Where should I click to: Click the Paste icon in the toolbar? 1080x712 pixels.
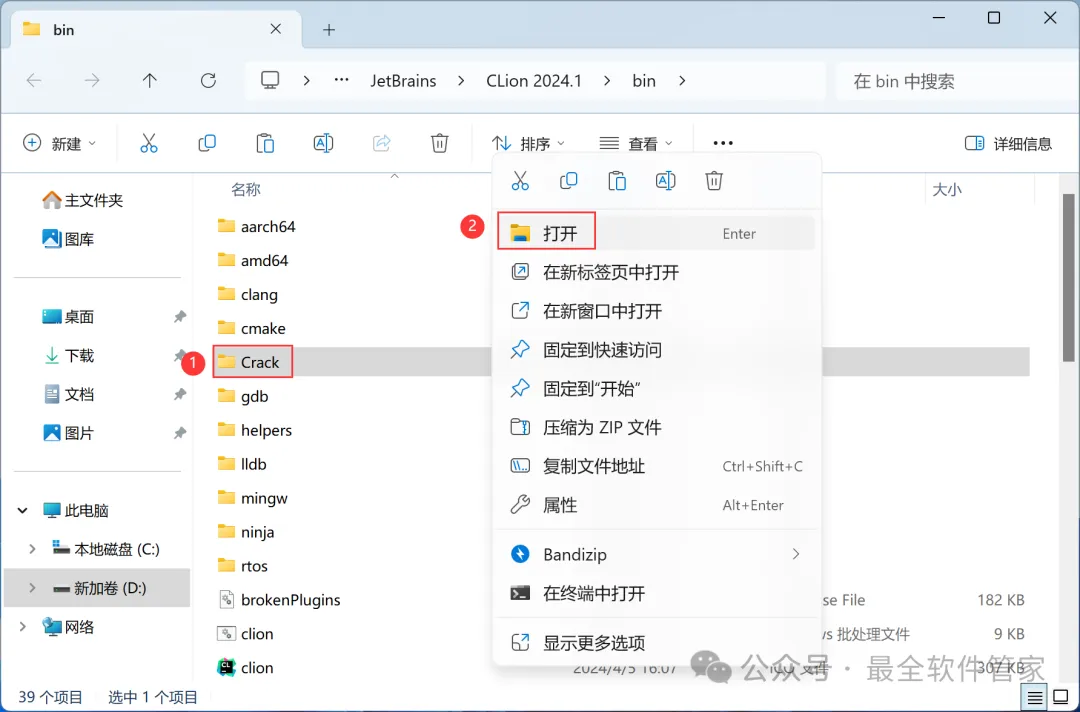coord(265,143)
